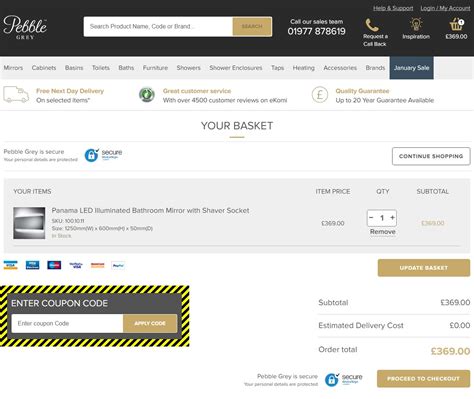Open the Cabinets menu

tap(44, 68)
